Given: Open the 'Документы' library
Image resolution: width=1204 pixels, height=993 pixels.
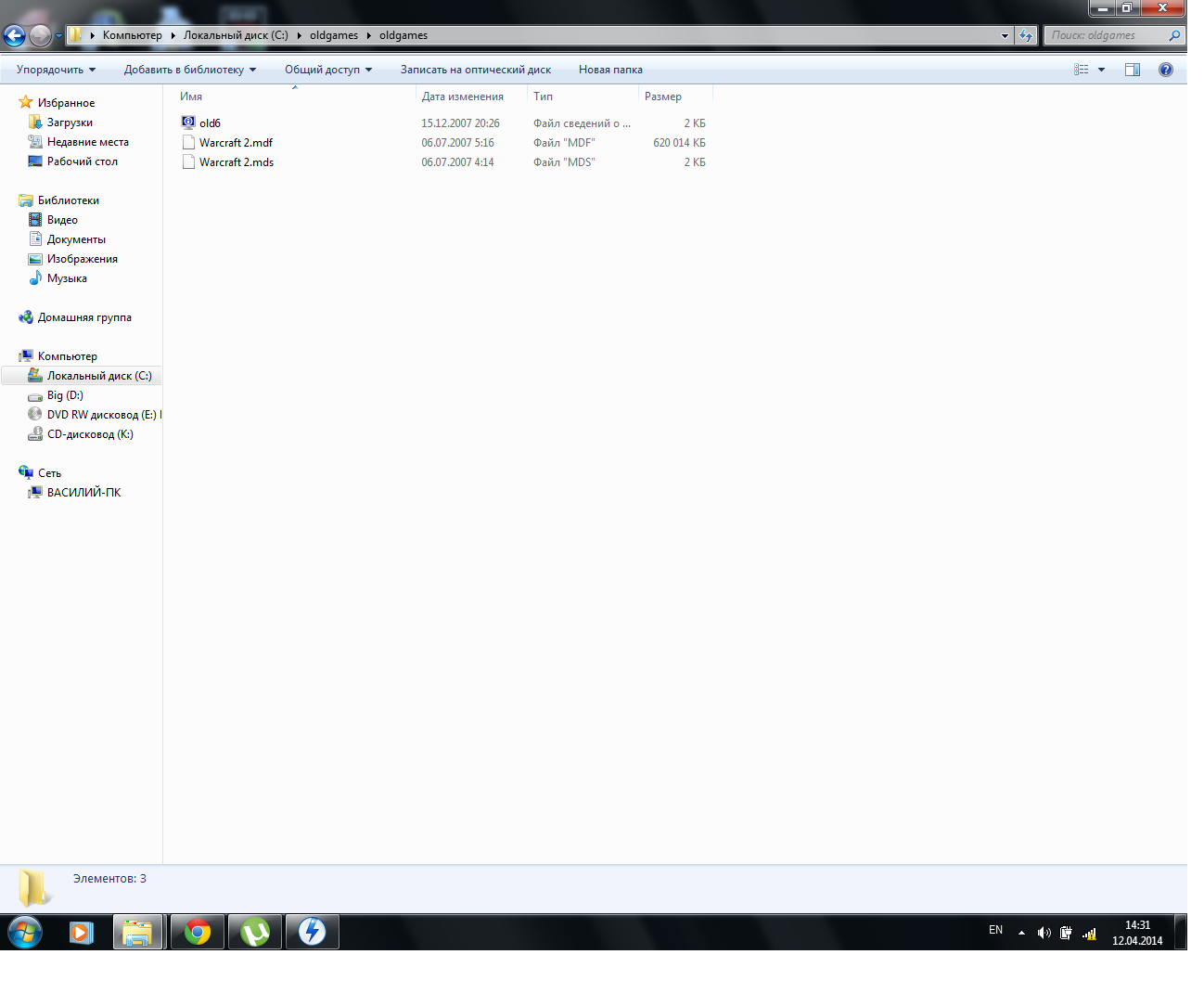Looking at the screenshot, I should click(76, 239).
